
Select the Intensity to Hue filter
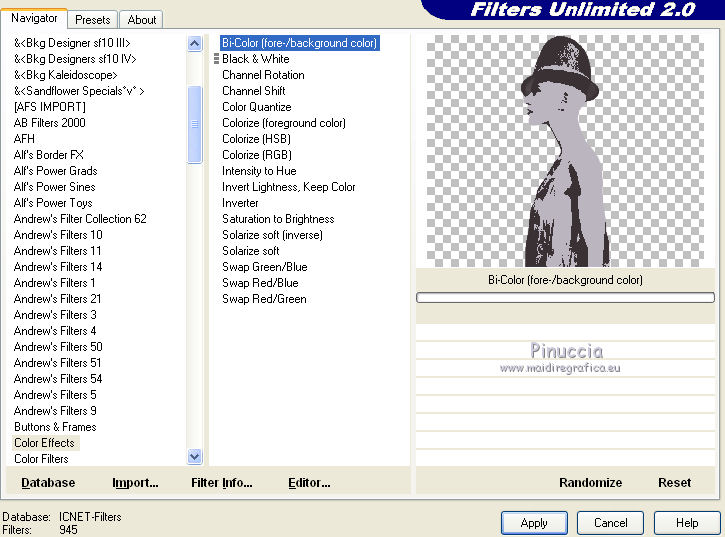tap(259, 171)
